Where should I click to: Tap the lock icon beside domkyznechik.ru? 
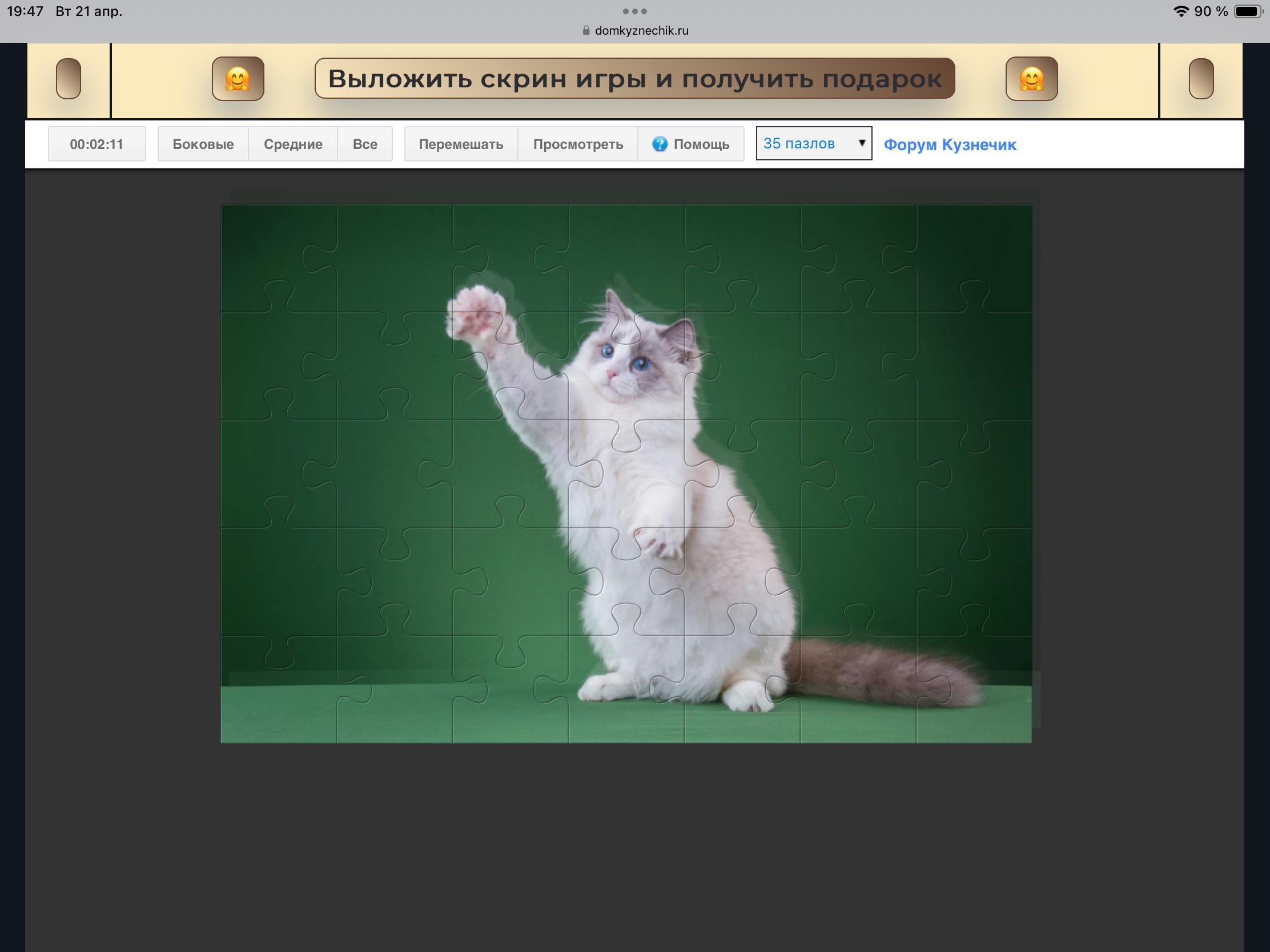586,30
